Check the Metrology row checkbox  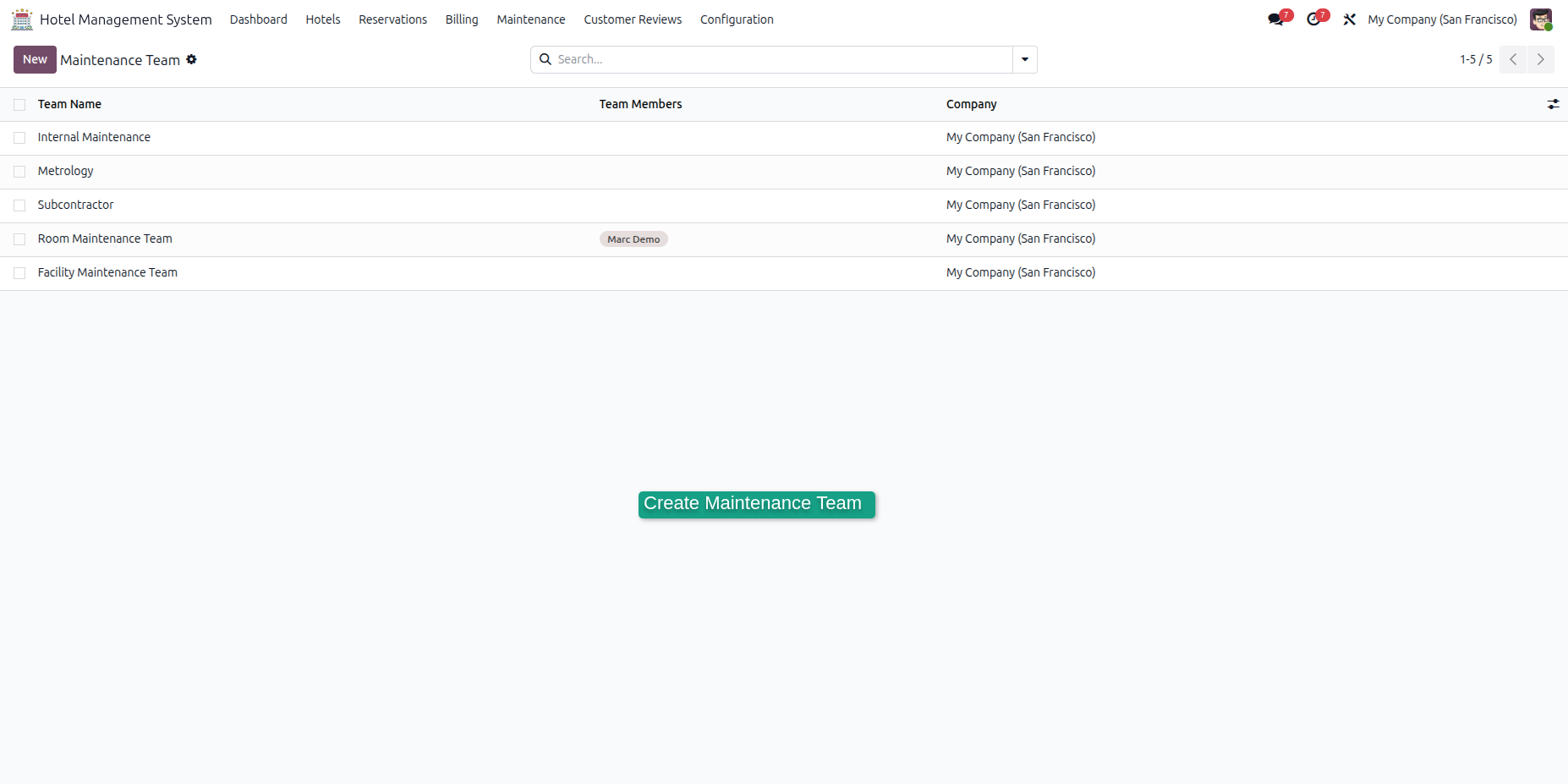point(19,172)
